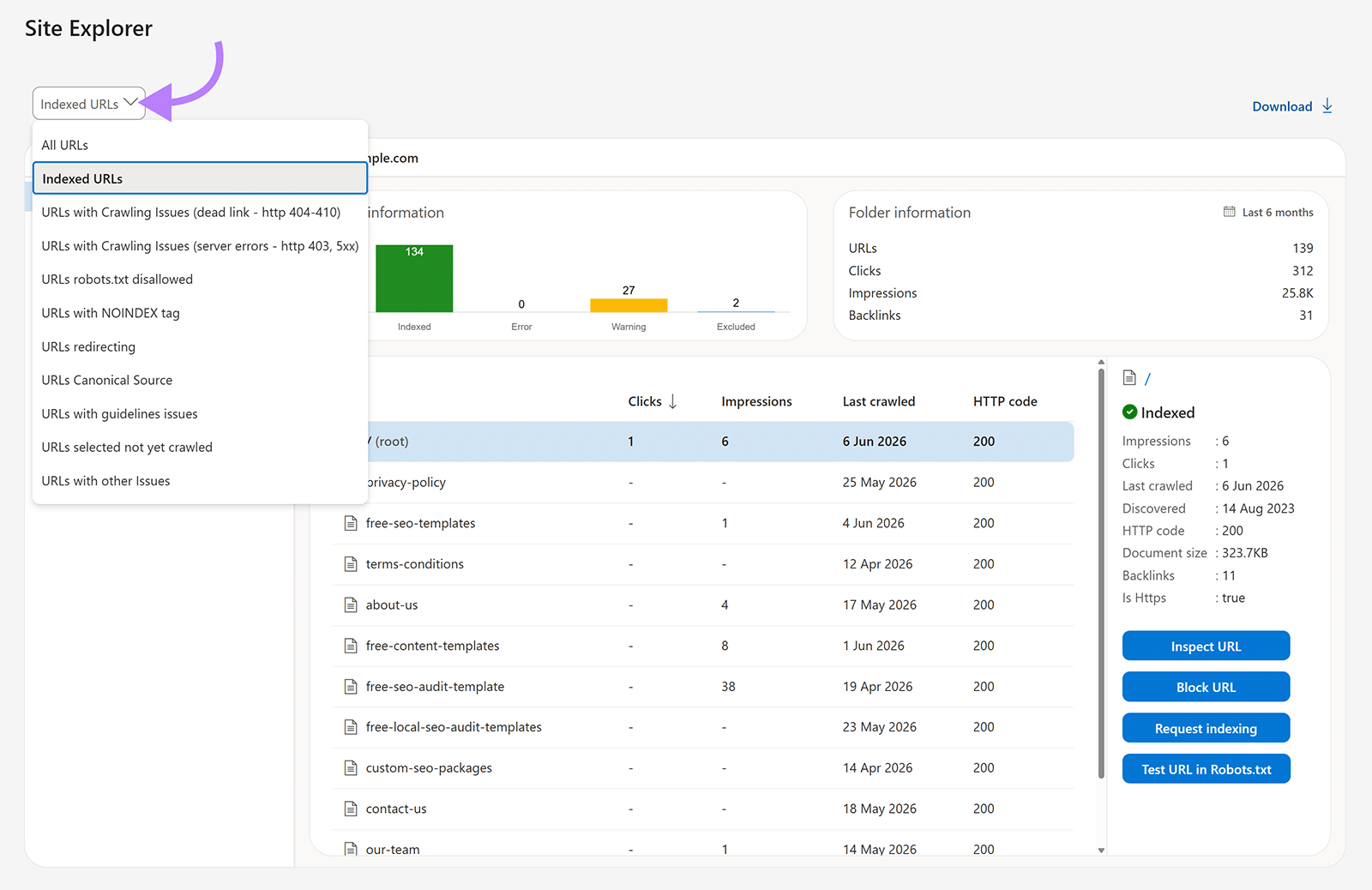Viewport: 1372px width, 890px height.
Task: Click the page icon for our-team
Action: [x=351, y=849]
